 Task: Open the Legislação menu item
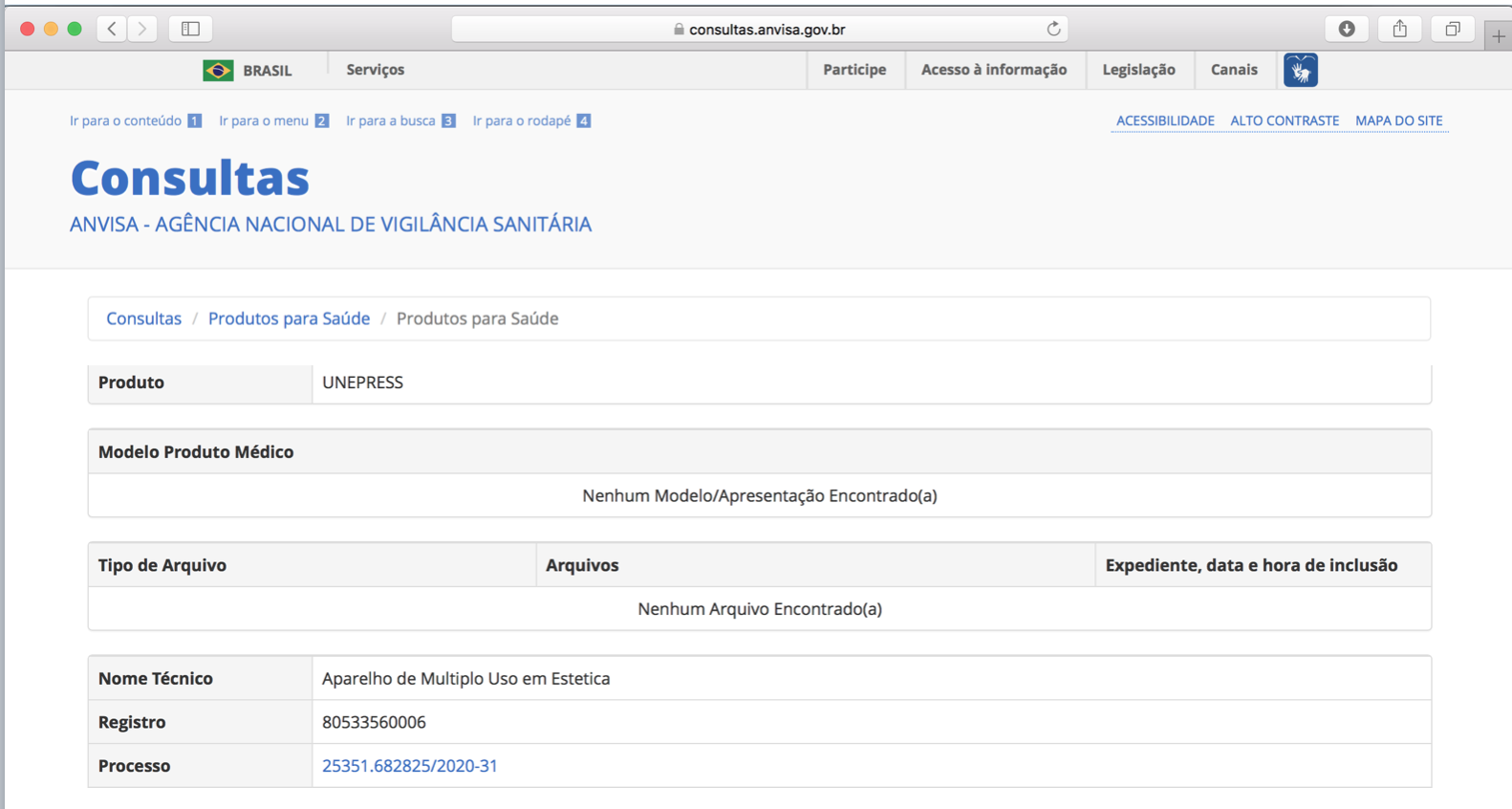pos(1139,70)
